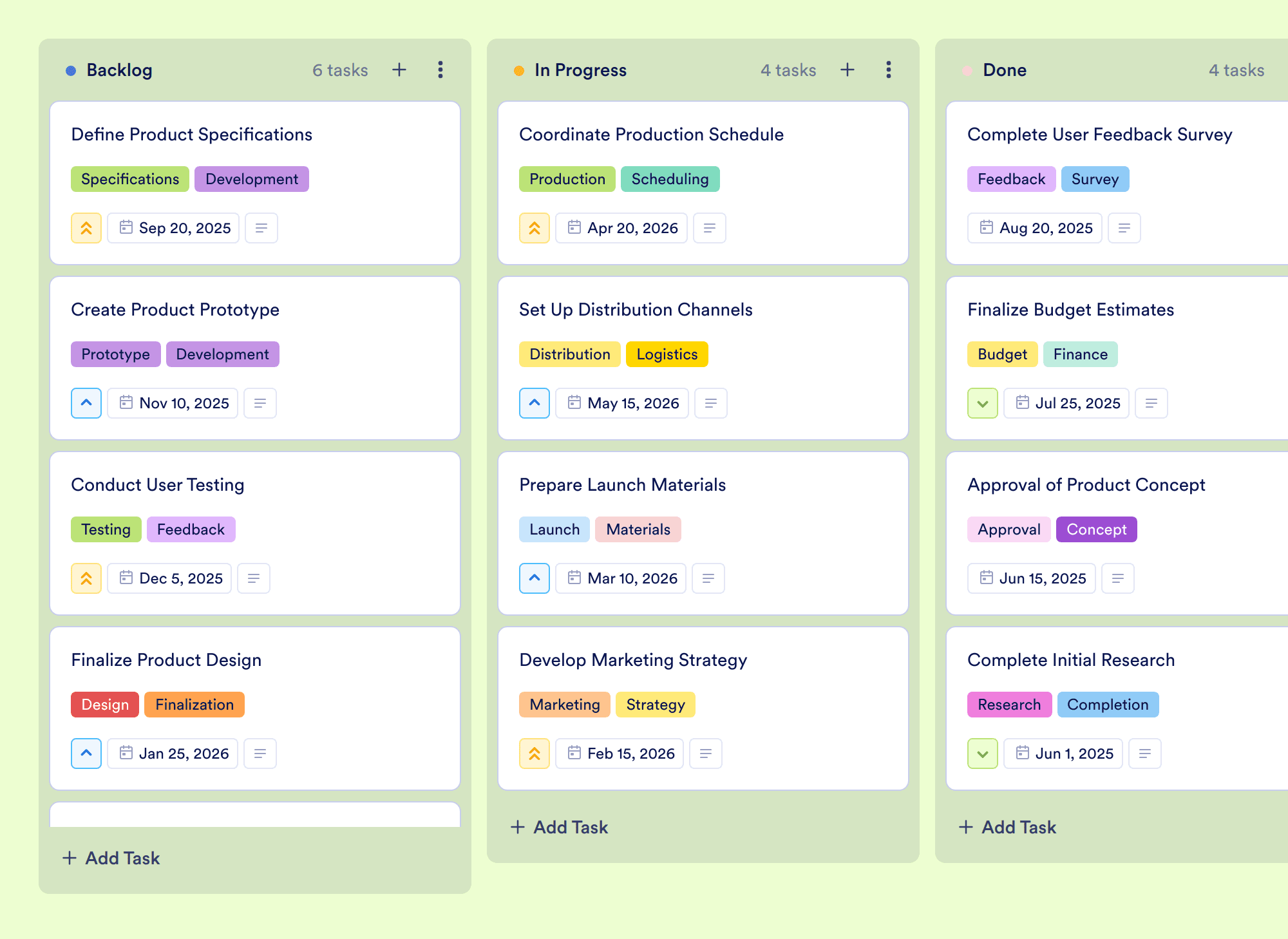1288x939 pixels.
Task: Open the Sep 20, 2025 date picker
Action: tap(174, 228)
